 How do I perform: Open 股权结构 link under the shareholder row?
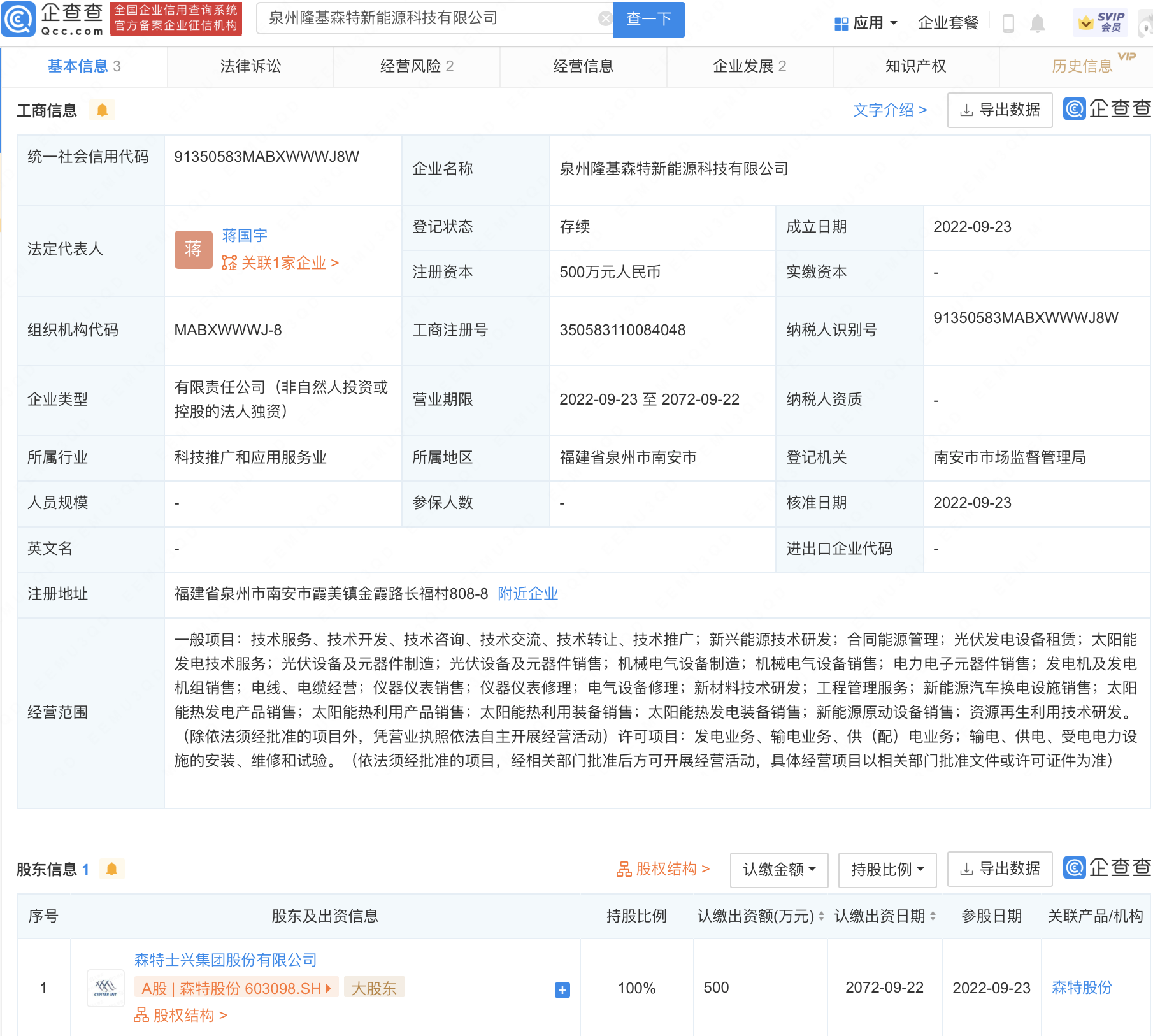180,1016
